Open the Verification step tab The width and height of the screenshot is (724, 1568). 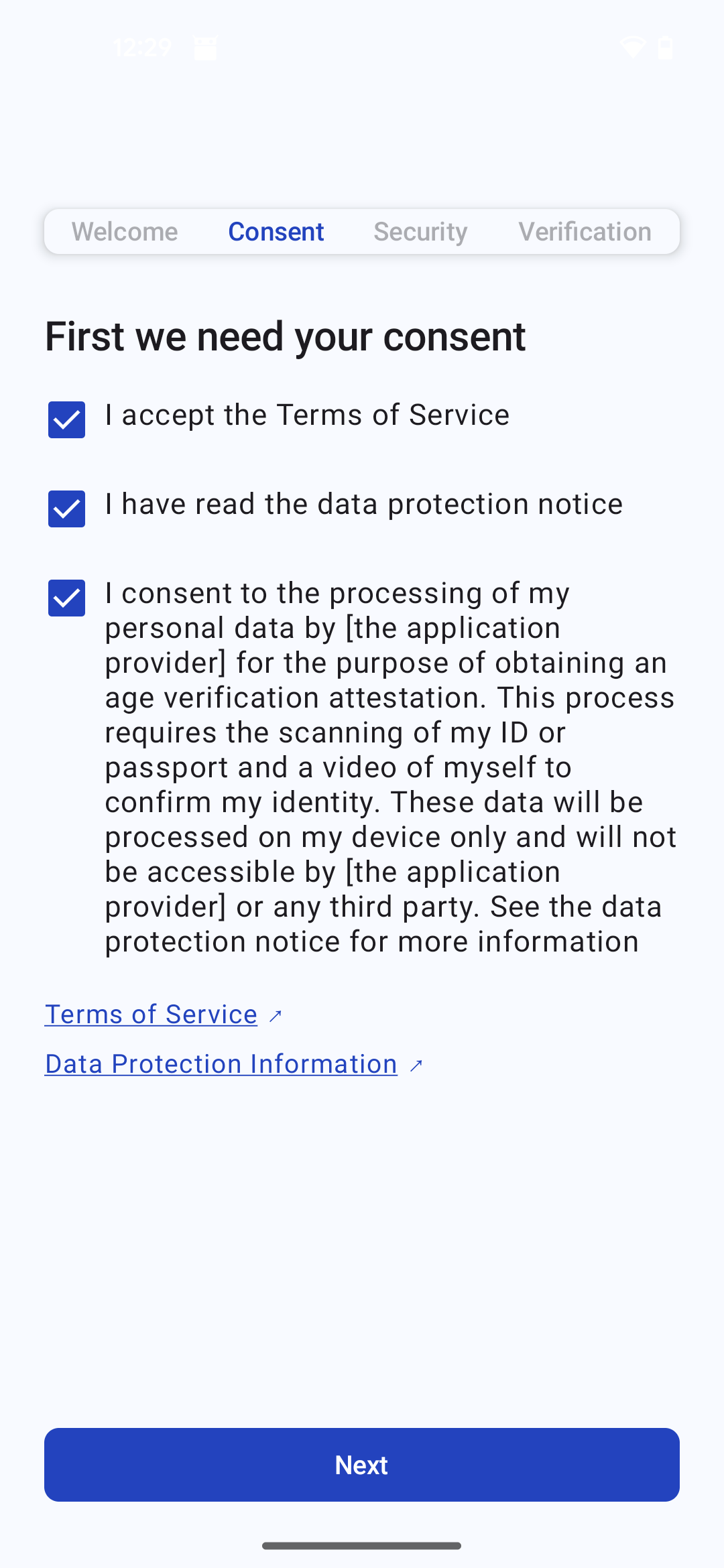pos(585,232)
